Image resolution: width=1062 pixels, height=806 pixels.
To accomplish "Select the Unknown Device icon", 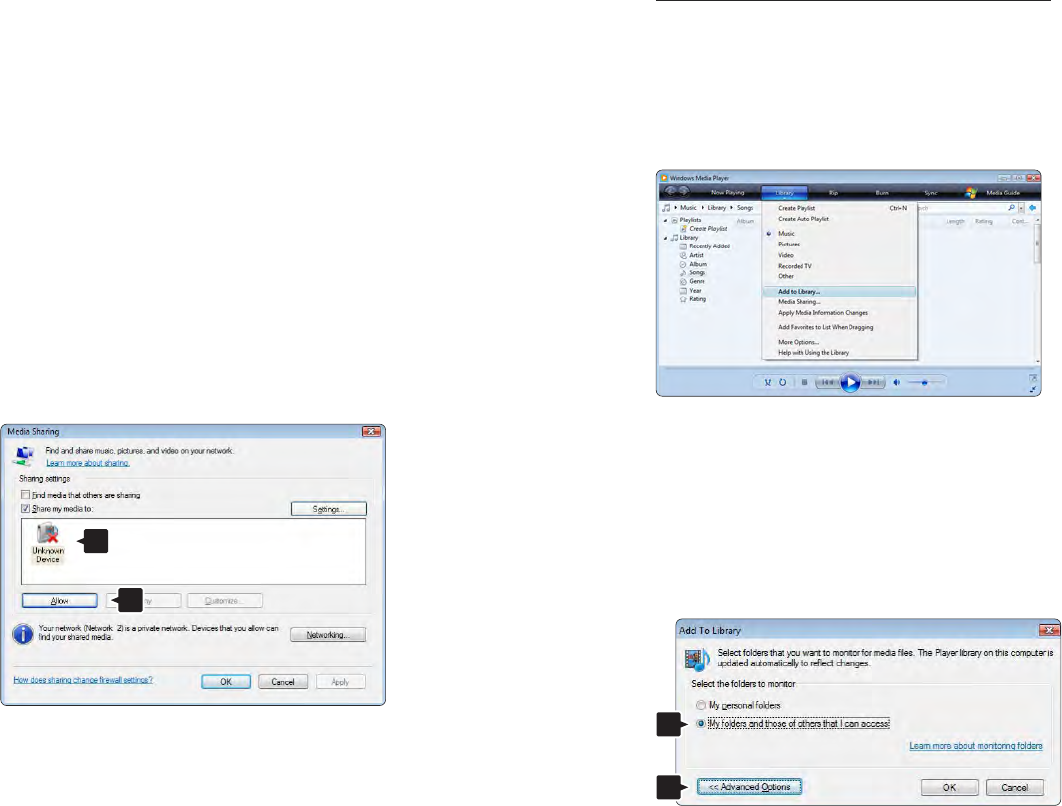I will point(48,543).
